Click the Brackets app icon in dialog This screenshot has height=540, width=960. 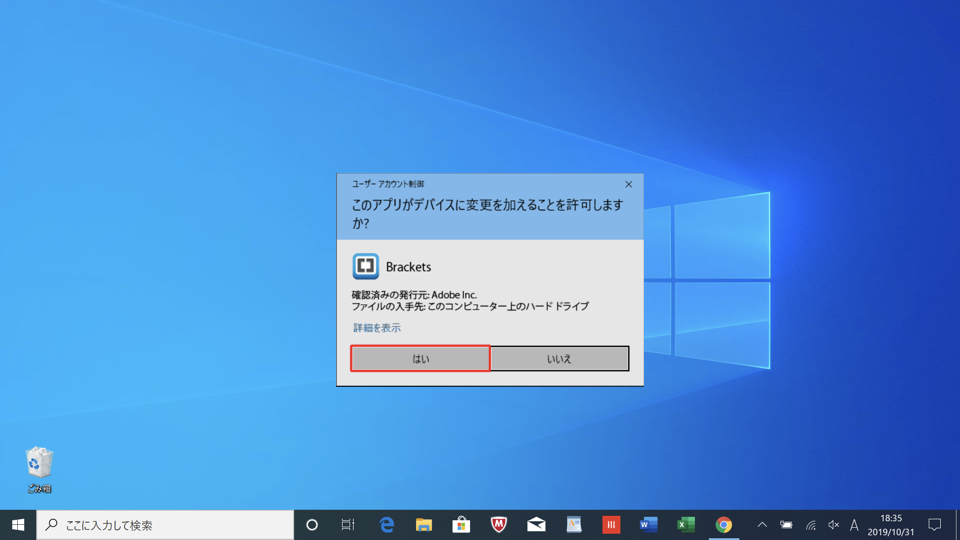[x=366, y=266]
